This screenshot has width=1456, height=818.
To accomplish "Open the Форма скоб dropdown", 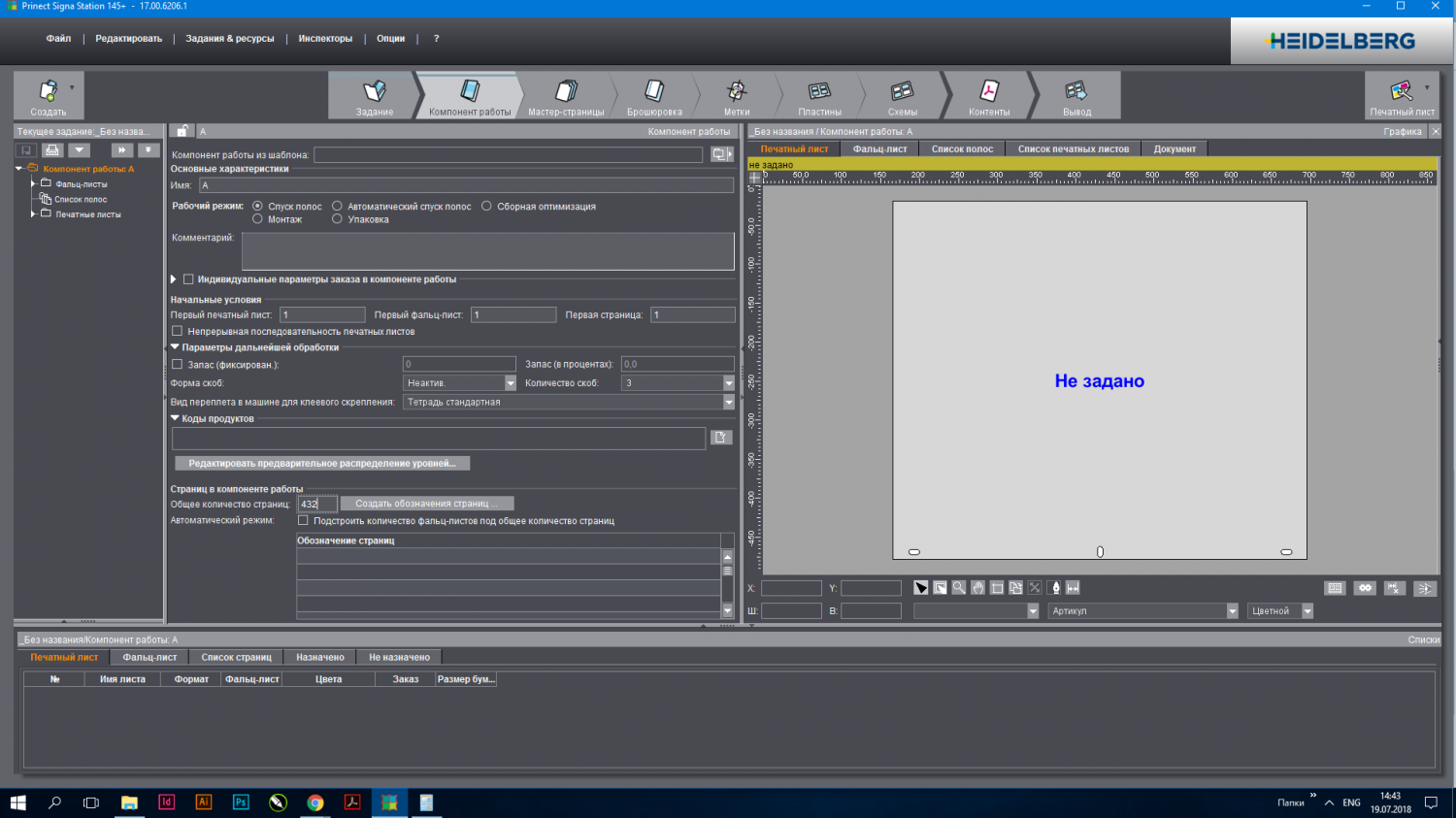I will click(x=510, y=383).
